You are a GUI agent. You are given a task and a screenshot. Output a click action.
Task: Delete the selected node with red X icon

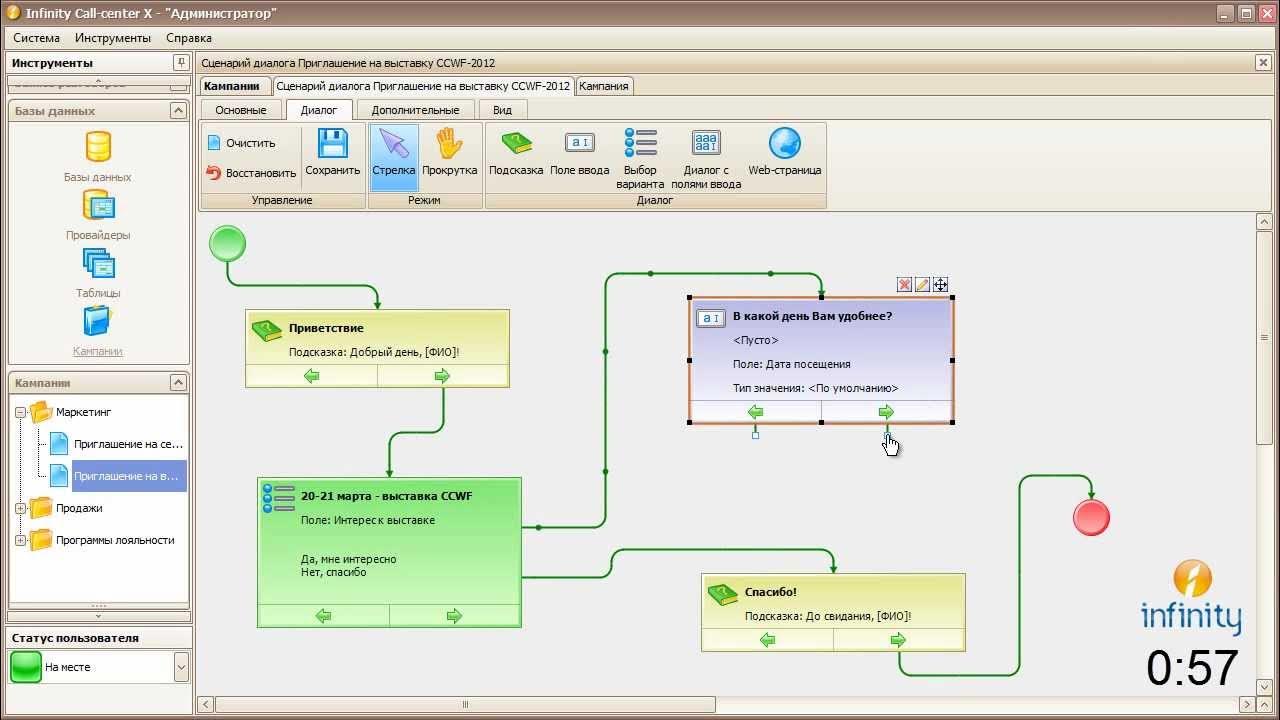click(x=904, y=285)
